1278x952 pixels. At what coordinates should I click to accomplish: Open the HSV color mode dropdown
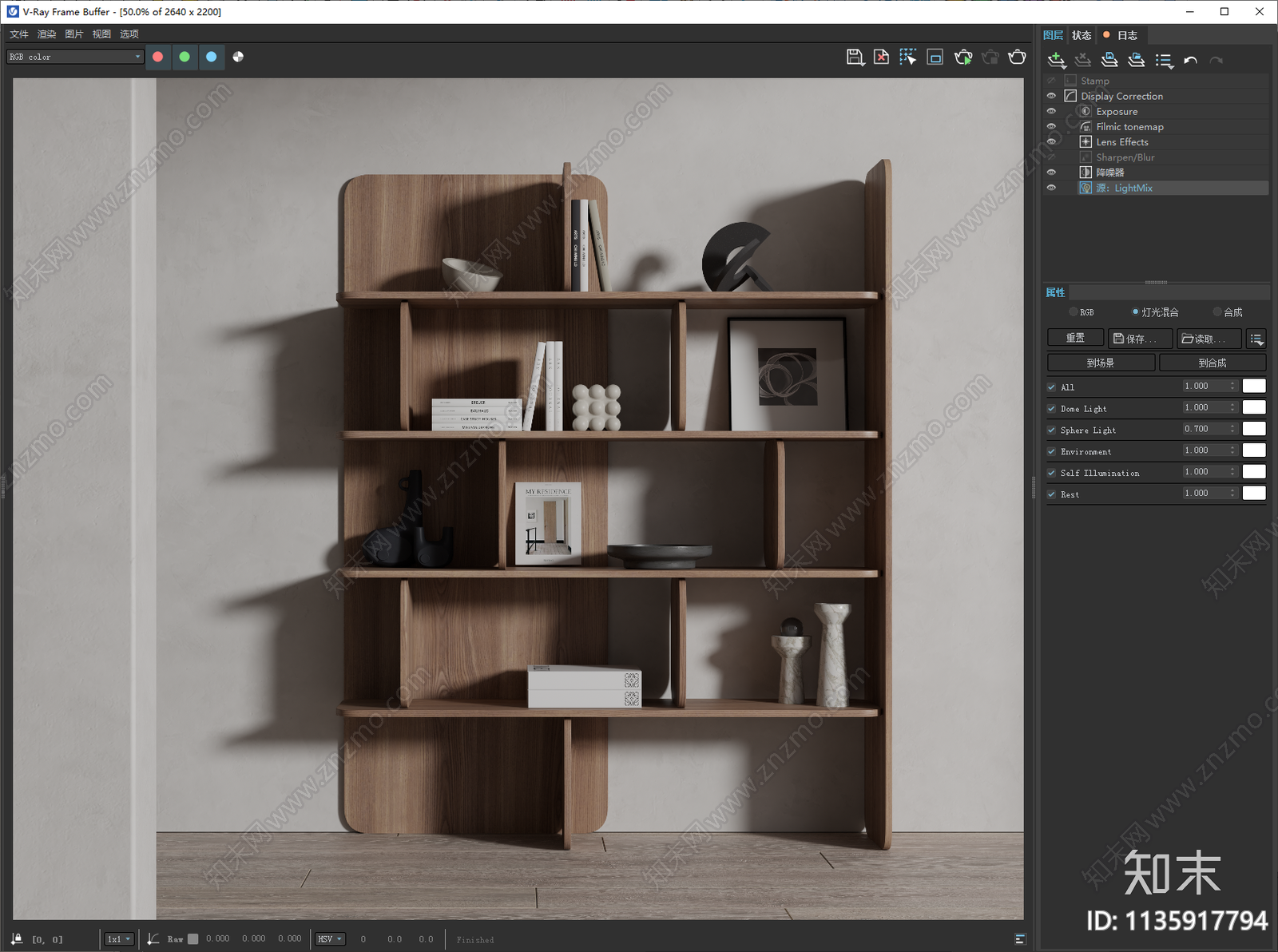pos(330,939)
